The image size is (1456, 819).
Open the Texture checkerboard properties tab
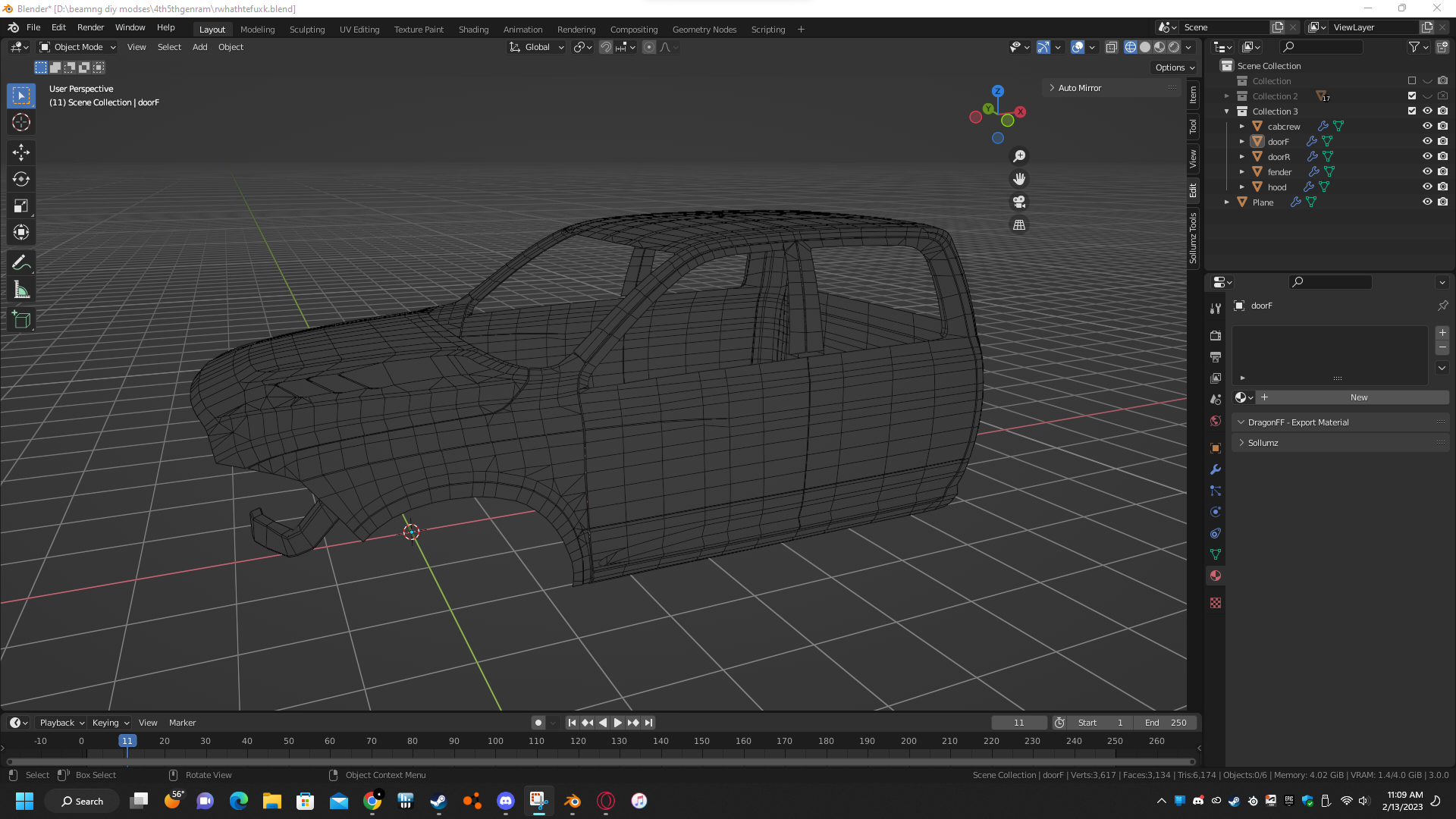[x=1216, y=603]
